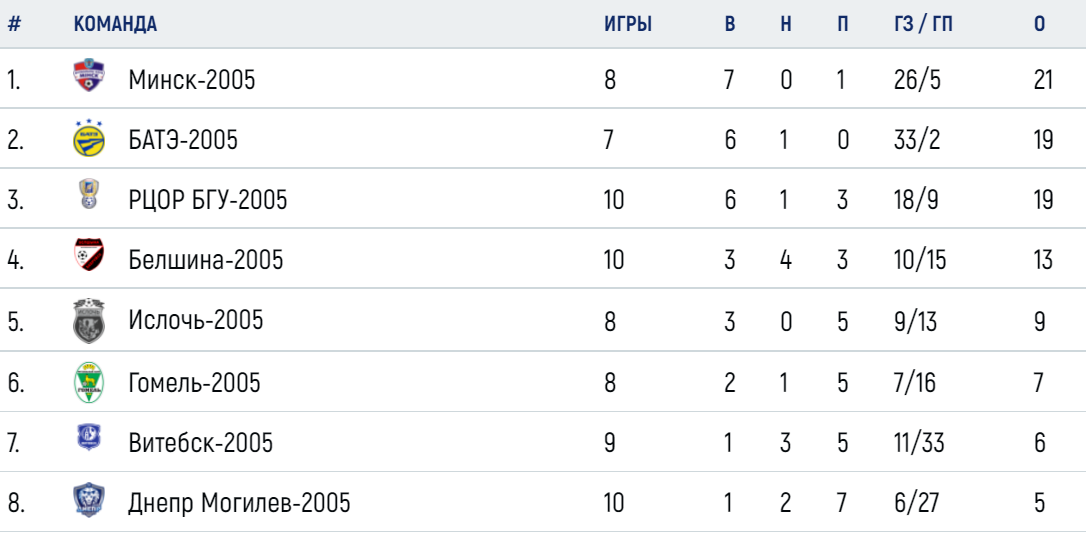Click the Витебск-2005 blue shield icon

pyautogui.click(x=89, y=439)
